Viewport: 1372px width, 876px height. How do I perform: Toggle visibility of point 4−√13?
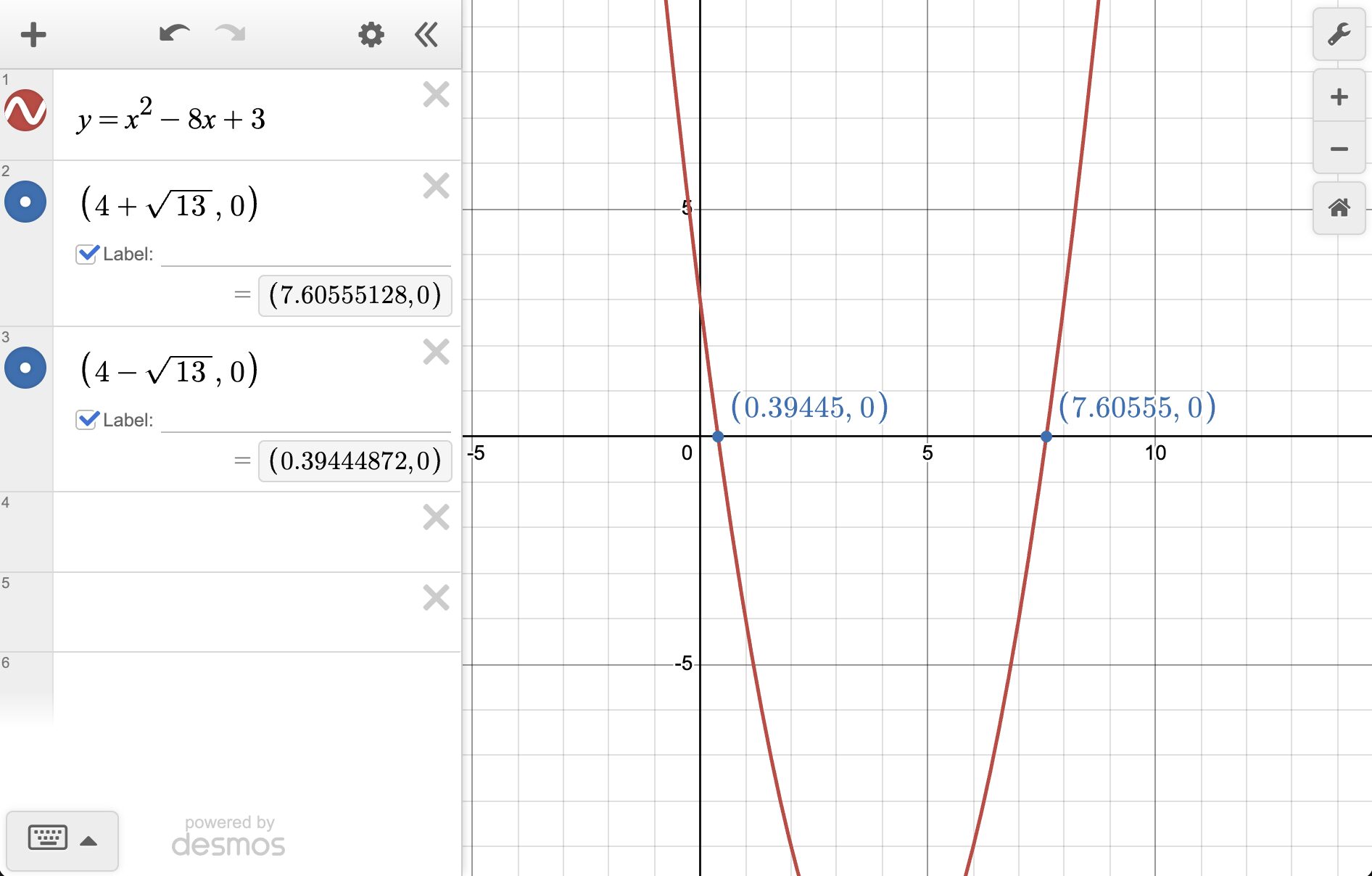(x=25, y=368)
